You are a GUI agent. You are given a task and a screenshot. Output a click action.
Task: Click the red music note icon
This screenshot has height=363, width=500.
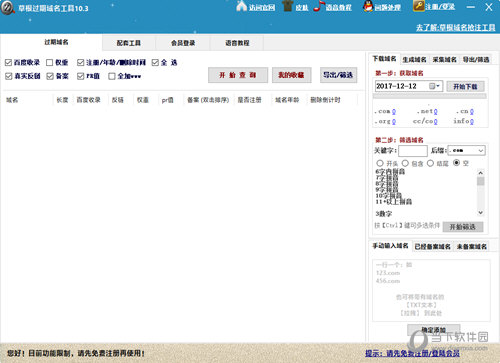pos(319,6)
